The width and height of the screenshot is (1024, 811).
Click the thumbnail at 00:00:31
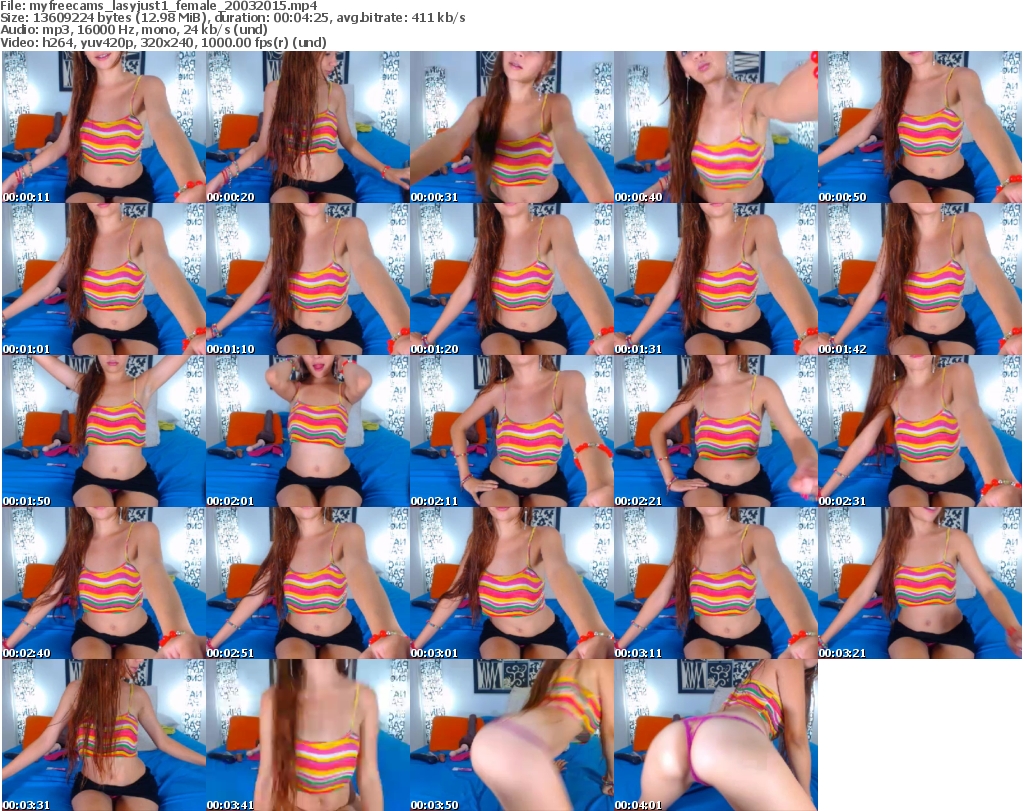point(511,127)
